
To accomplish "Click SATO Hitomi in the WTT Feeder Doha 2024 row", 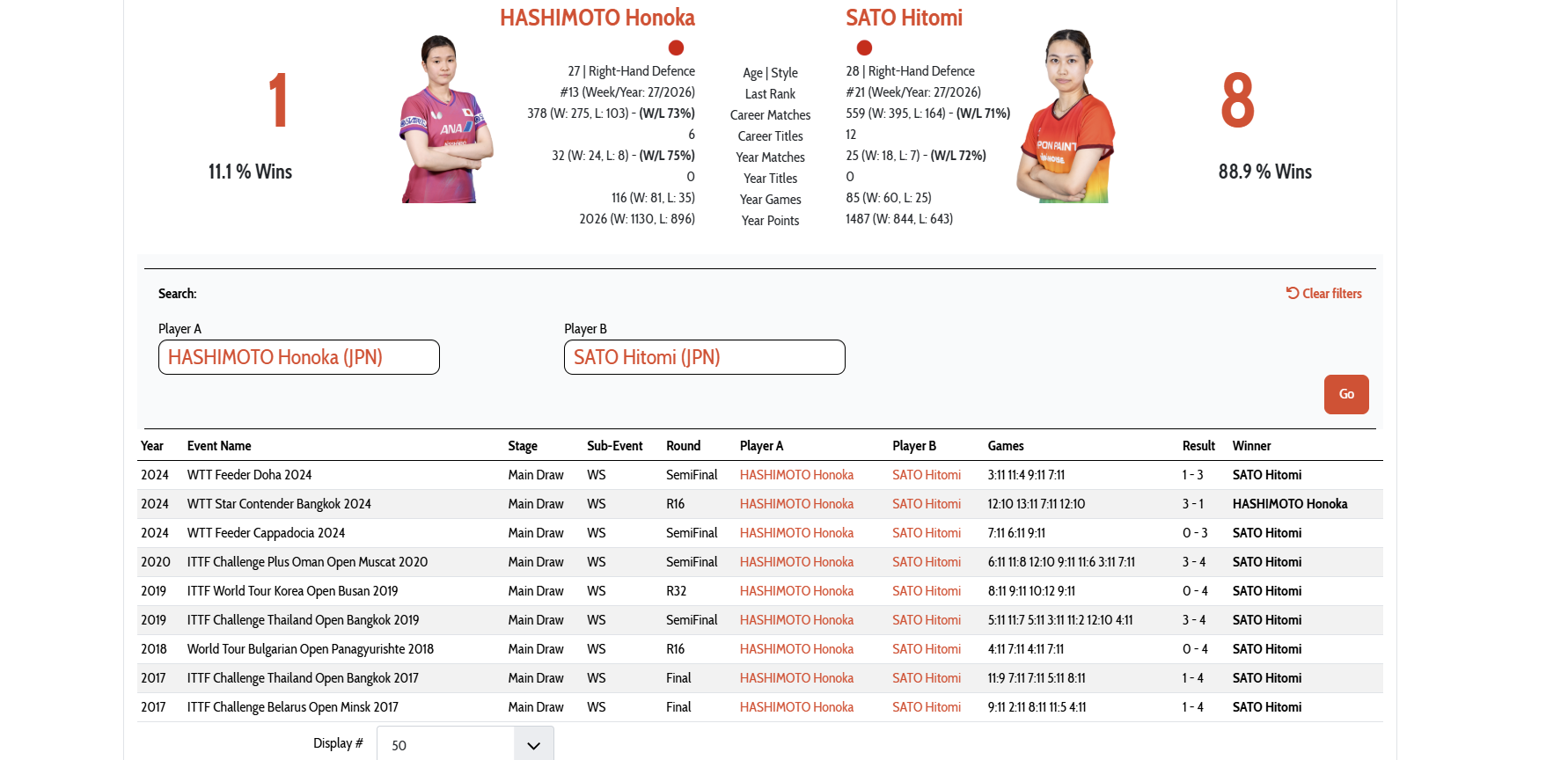I will [x=927, y=475].
